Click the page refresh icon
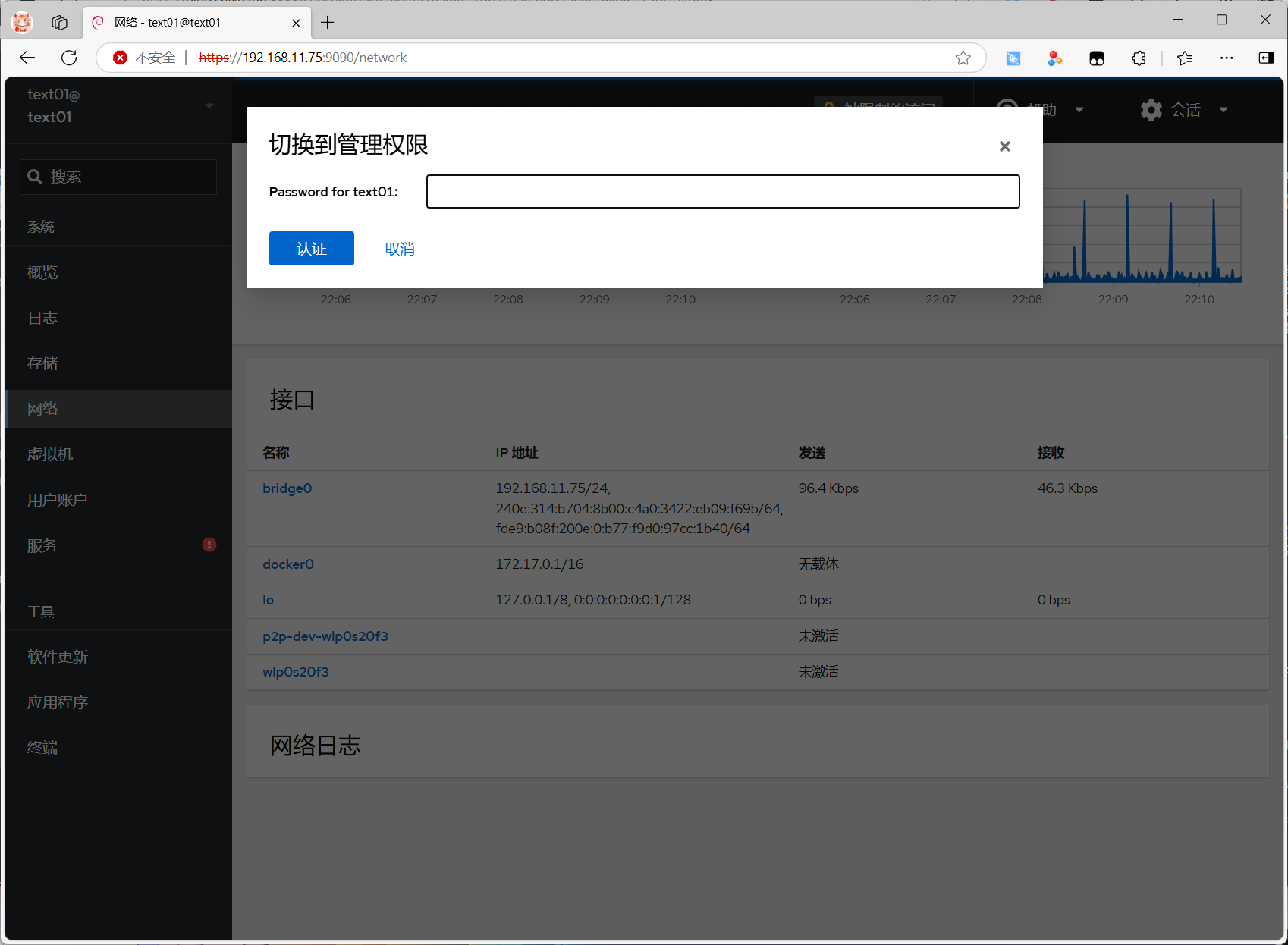 (69, 58)
